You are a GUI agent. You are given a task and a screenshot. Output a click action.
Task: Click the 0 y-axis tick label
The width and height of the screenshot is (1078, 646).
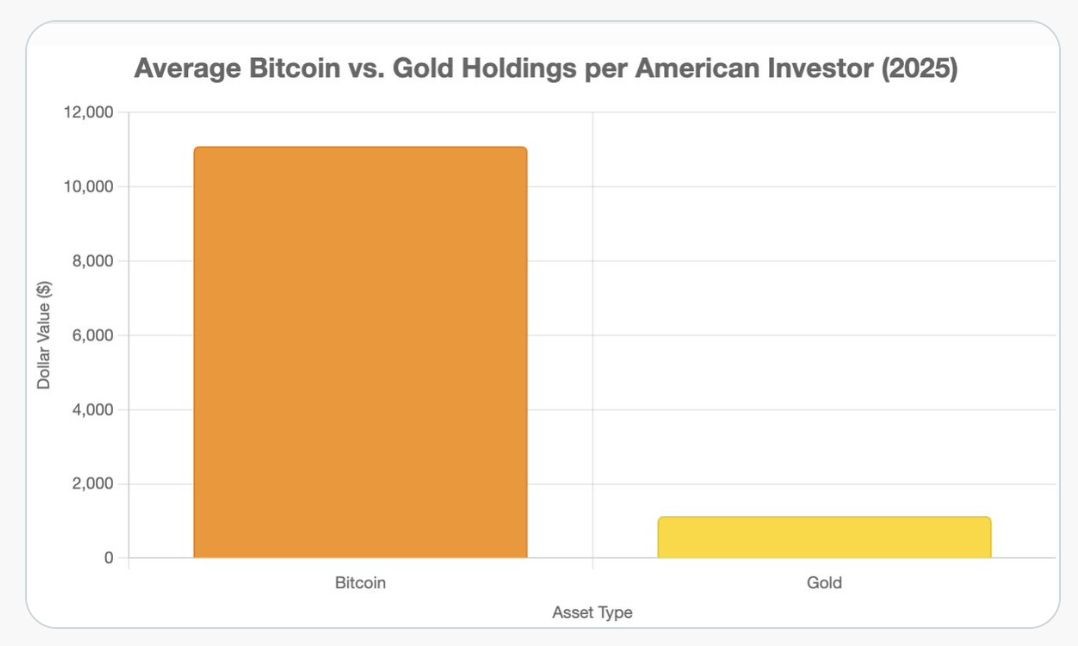[109, 558]
